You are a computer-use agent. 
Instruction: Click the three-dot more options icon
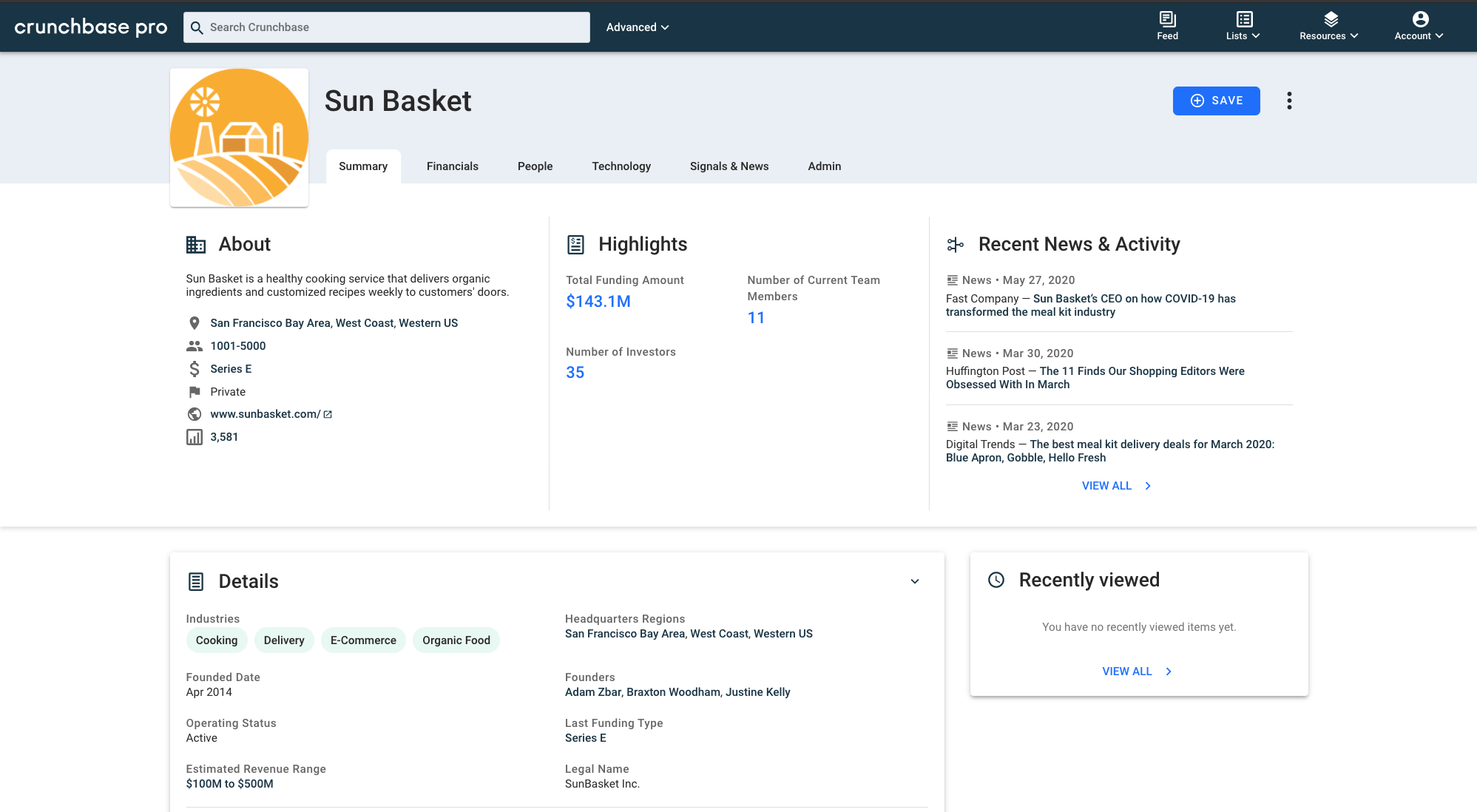pos(1289,101)
